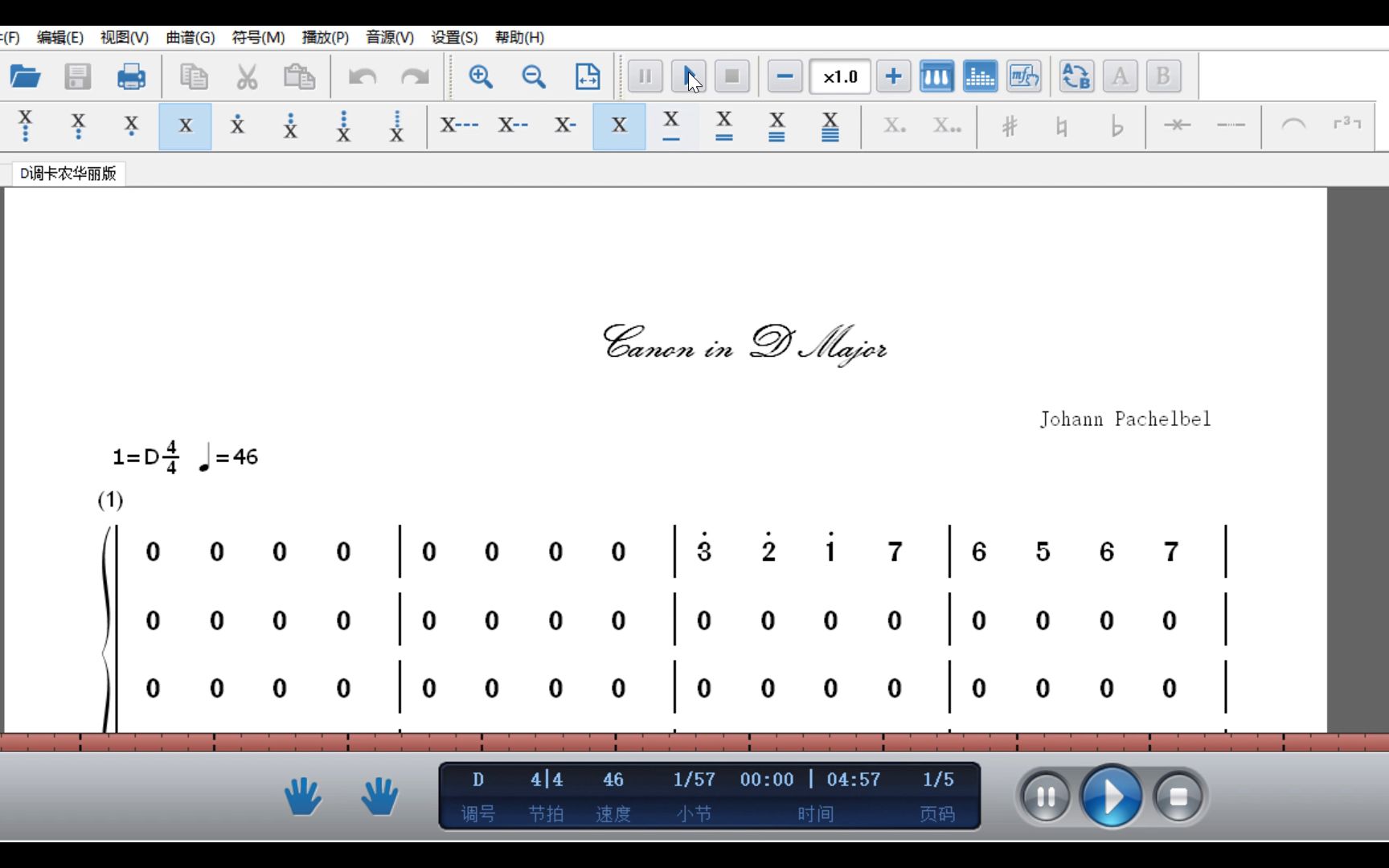Increase playback speed with the plus button

coord(893,77)
